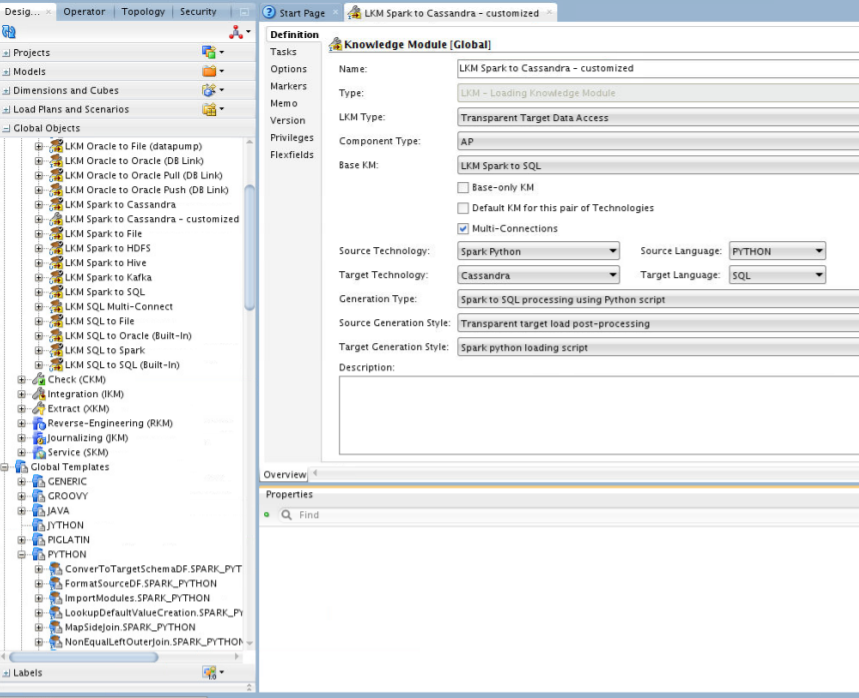
Task: Click the green status dot in Properties panel
Action: click(265, 514)
